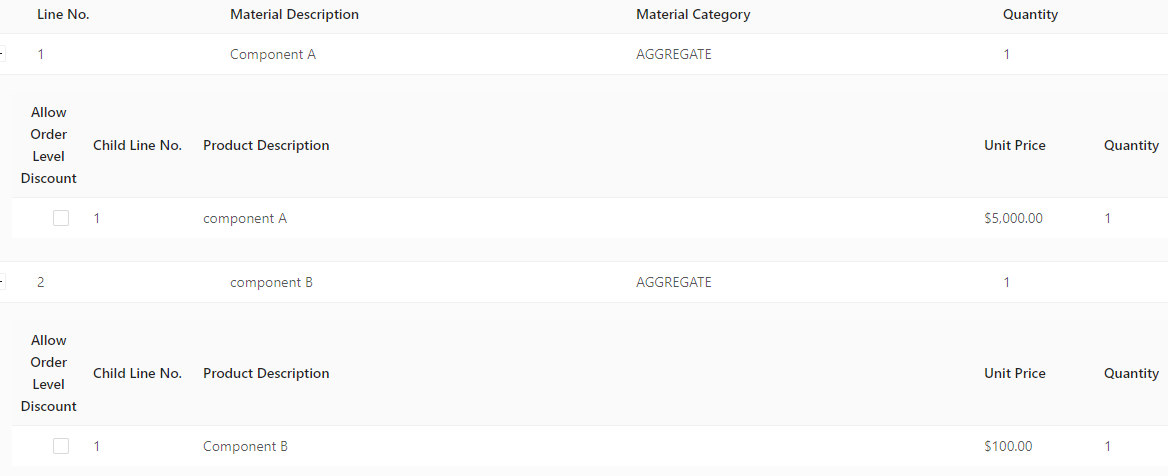The height and width of the screenshot is (476, 1168).
Task: Select the Line No. column header
Action: click(63, 15)
